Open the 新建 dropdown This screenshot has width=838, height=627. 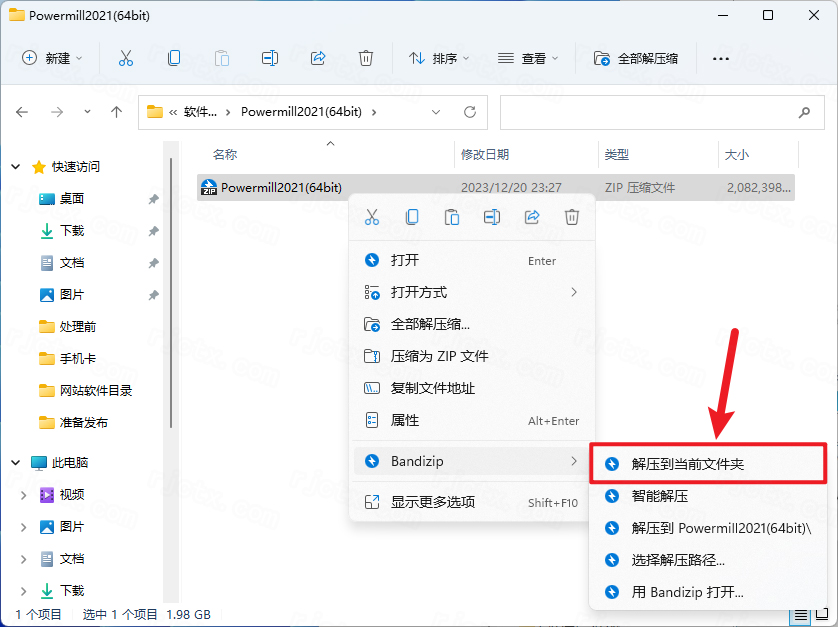(x=52, y=58)
